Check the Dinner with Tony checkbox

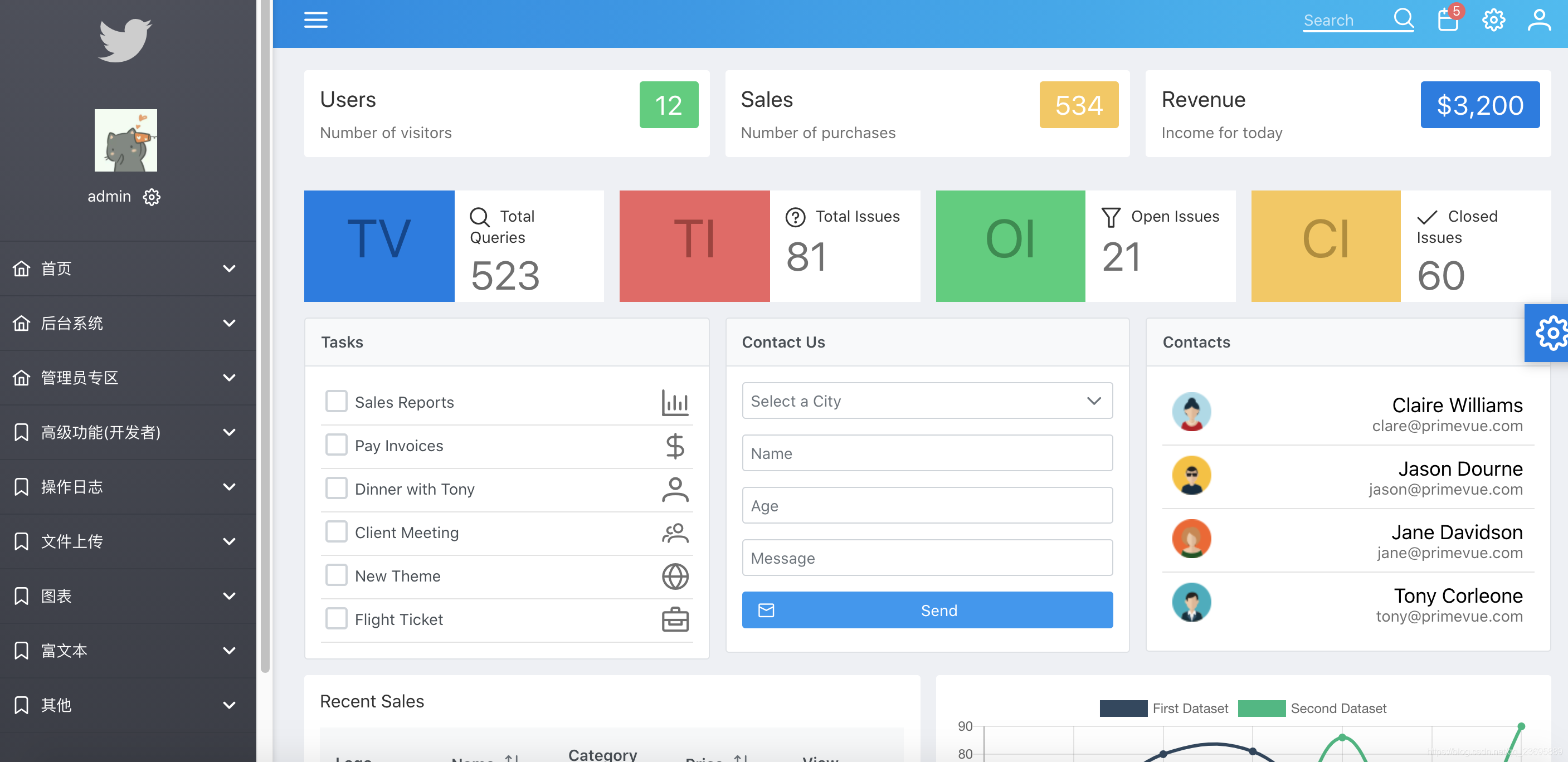click(x=336, y=488)
